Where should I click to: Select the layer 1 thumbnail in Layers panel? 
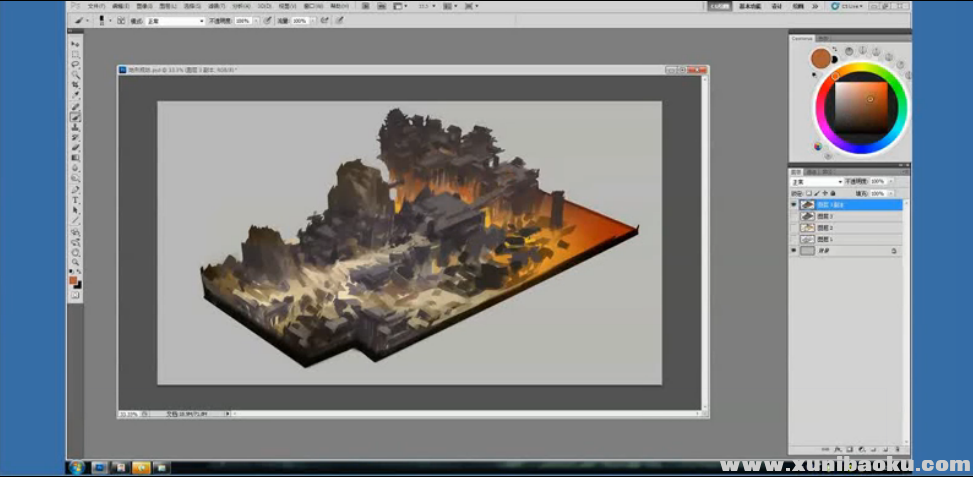(x=805, y=240)
